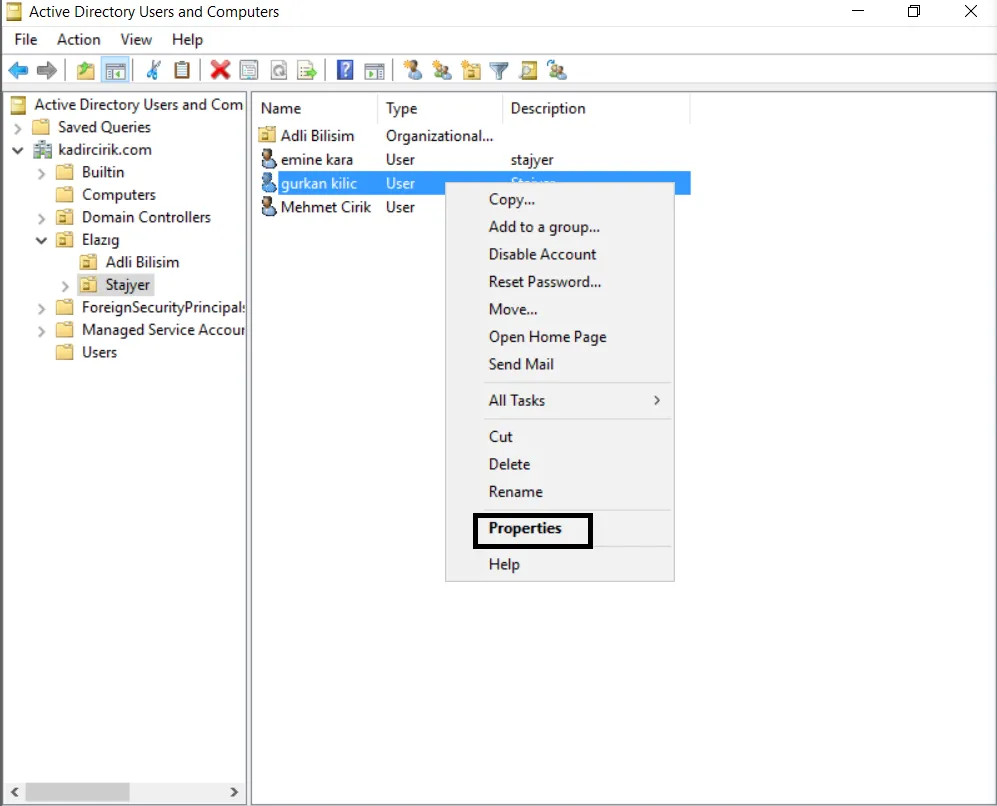Expand the Saved Queries node

coord(18,128)
